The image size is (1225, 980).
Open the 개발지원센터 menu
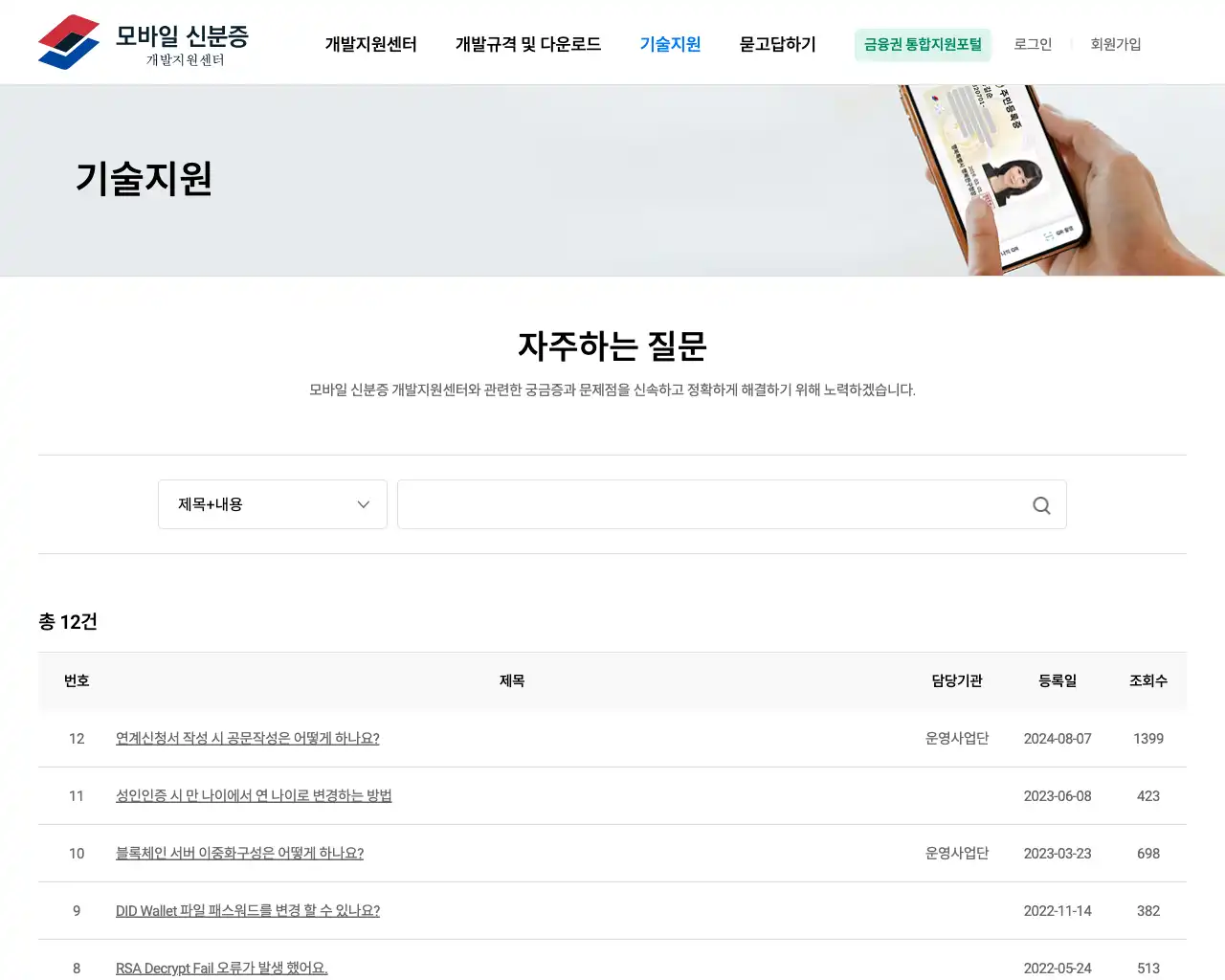pyautogui.click(x=370, y=44)
